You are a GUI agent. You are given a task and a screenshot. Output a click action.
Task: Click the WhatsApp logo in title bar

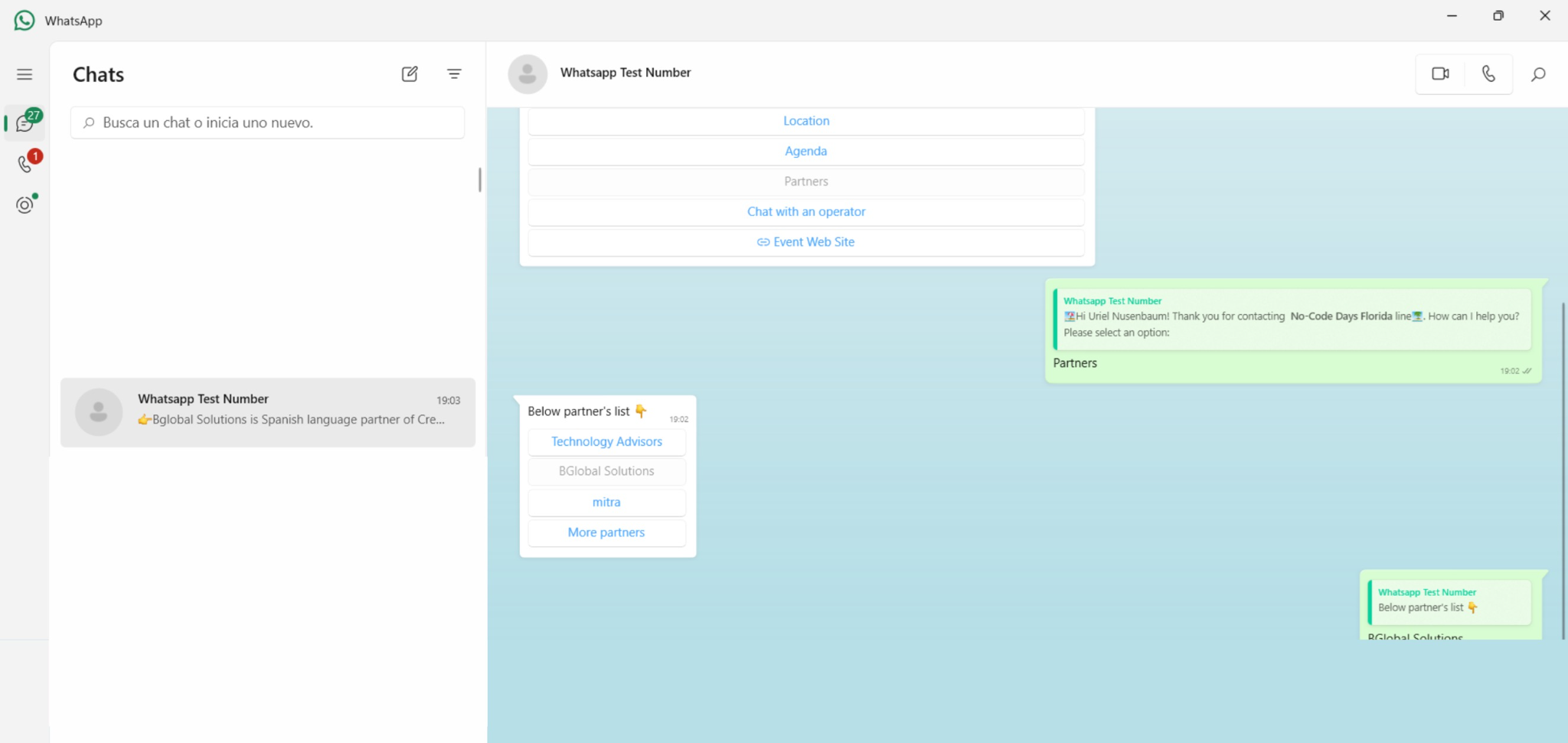point(24,20)
